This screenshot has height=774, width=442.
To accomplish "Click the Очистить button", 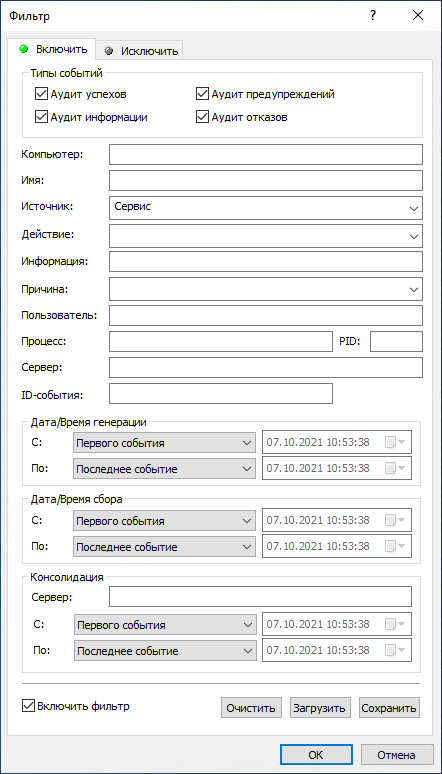I will [x=251, y=707].
